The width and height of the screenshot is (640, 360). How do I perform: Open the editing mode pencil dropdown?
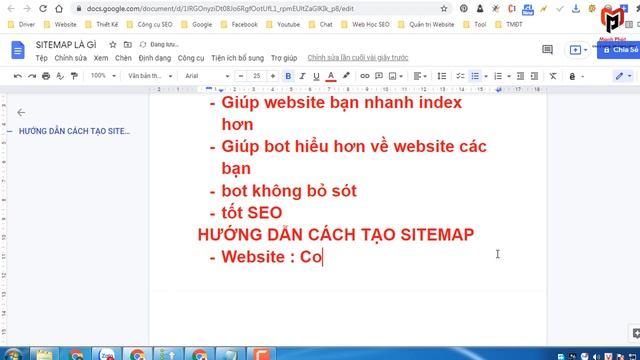pyautogui.click(x=624, y=76)
